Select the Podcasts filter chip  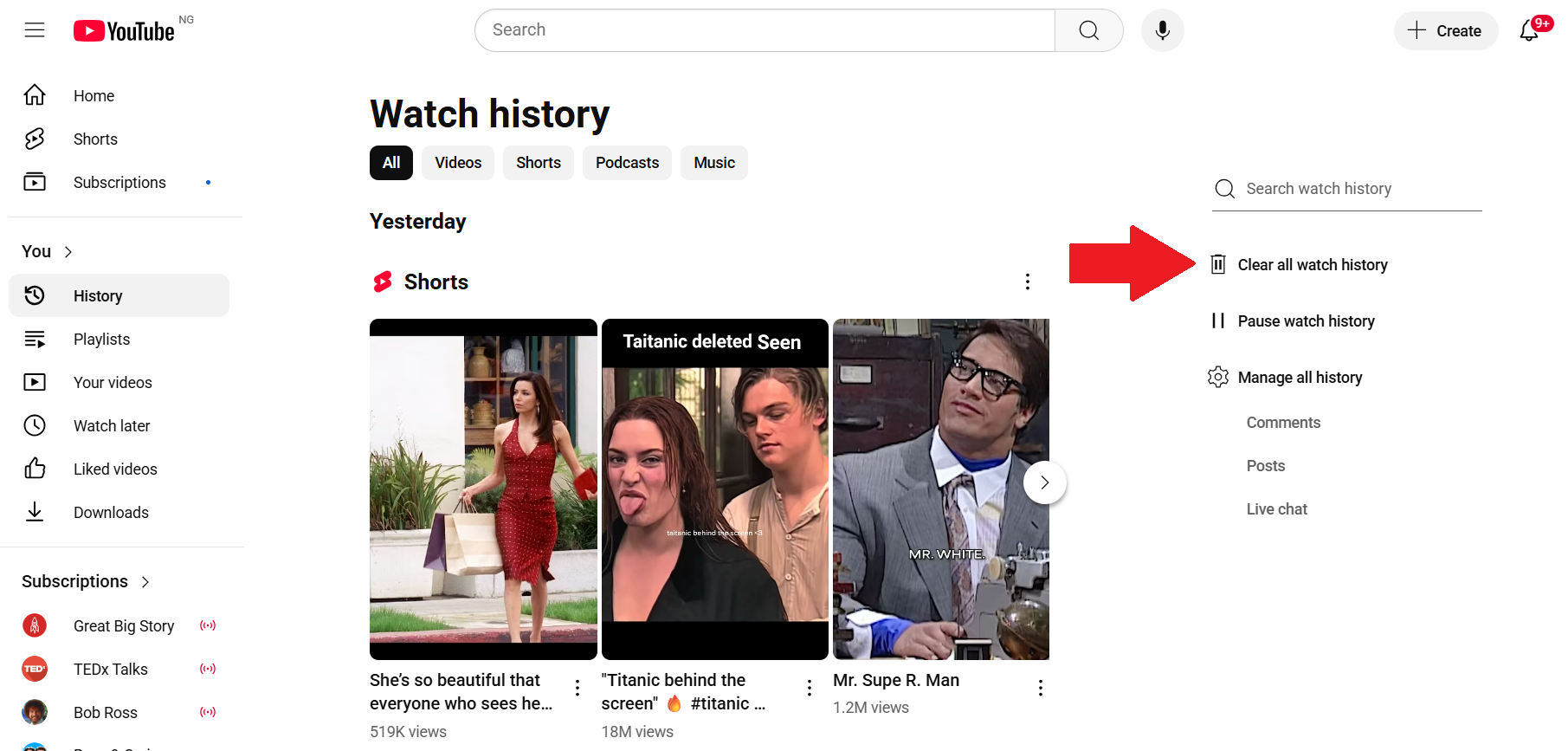click(628, 163)
